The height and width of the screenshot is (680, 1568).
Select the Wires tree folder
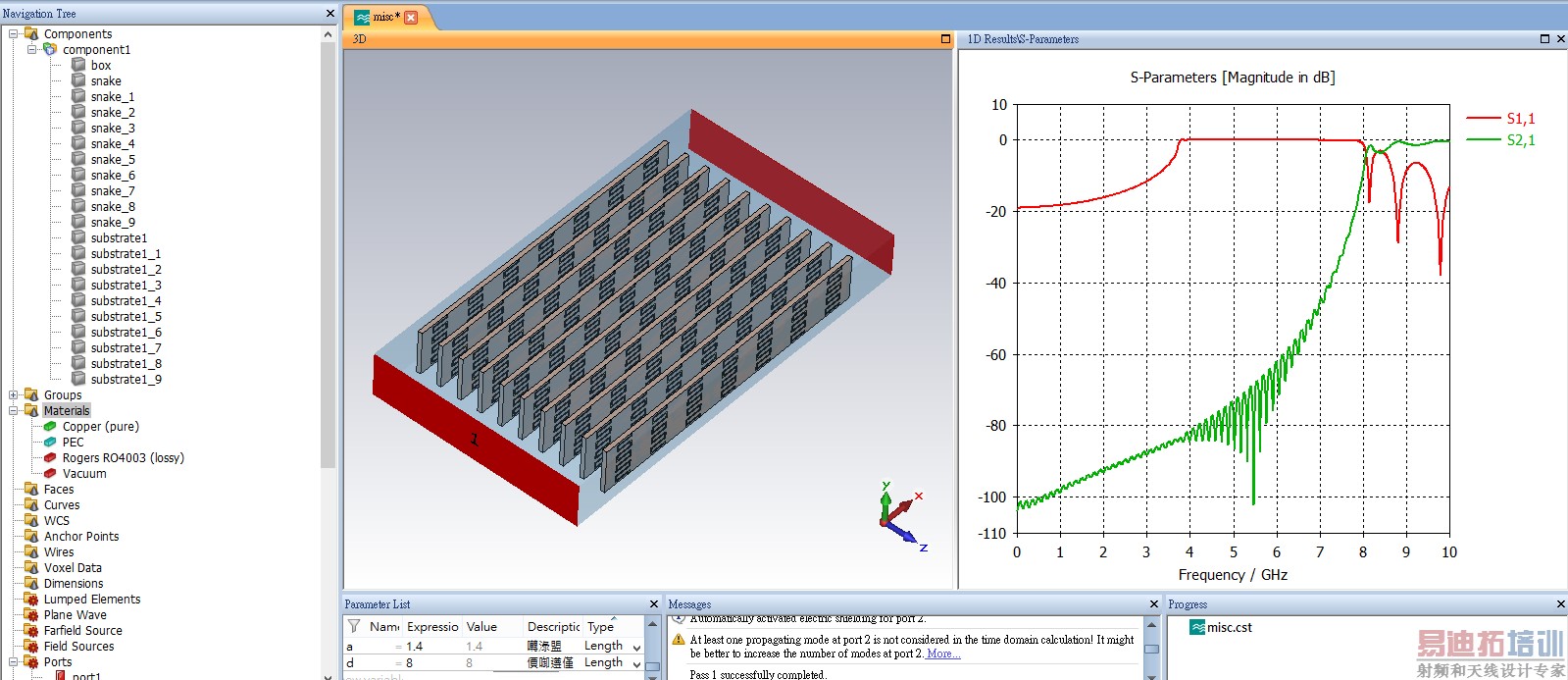click(x=59, y=551)
